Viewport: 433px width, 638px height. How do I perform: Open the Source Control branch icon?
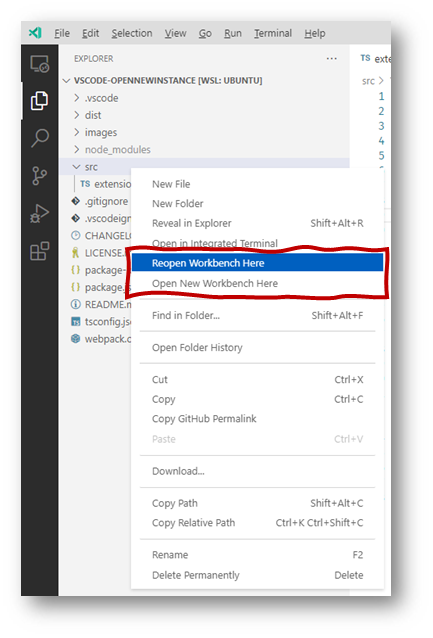click(x=39, y=176)
